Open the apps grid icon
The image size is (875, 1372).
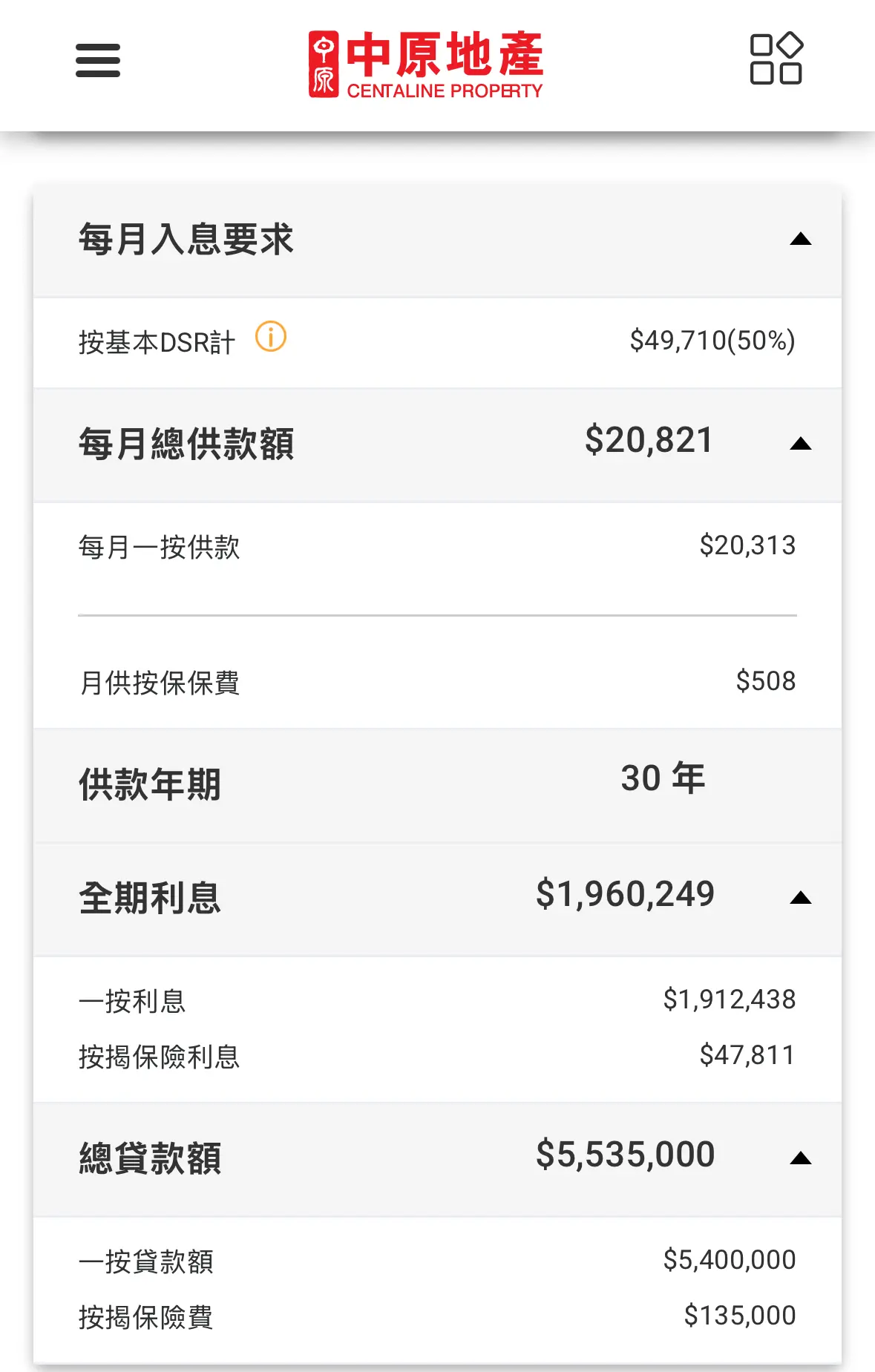pyautogui.click(x=776, y=59)
